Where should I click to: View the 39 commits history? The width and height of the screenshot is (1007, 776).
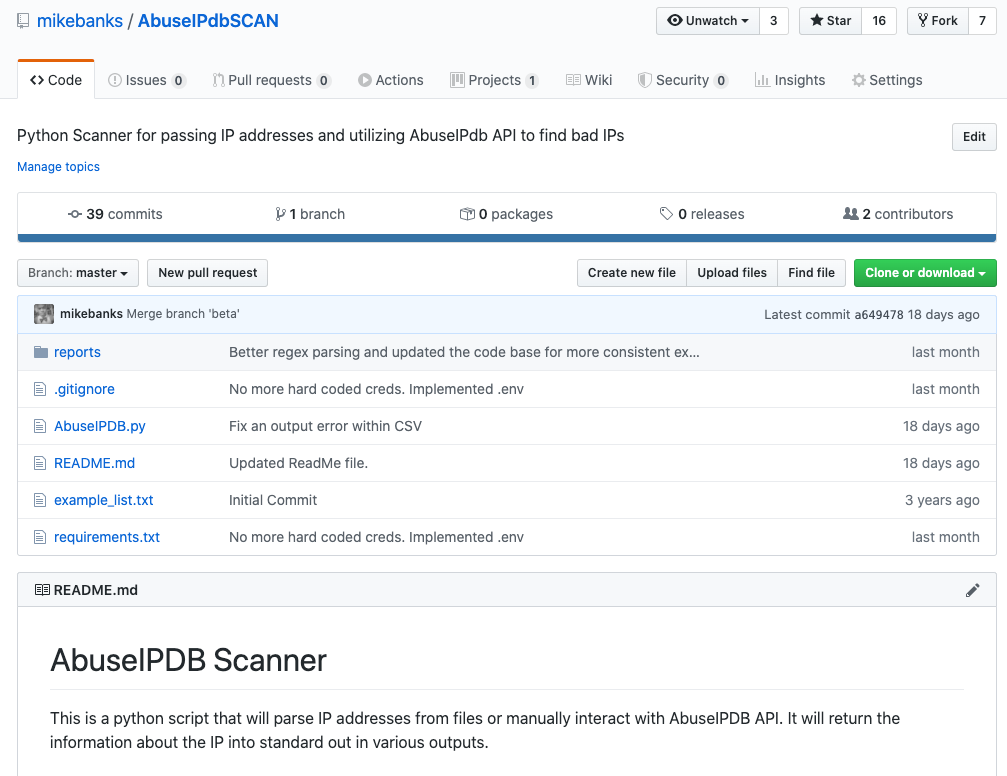(114, 213)
